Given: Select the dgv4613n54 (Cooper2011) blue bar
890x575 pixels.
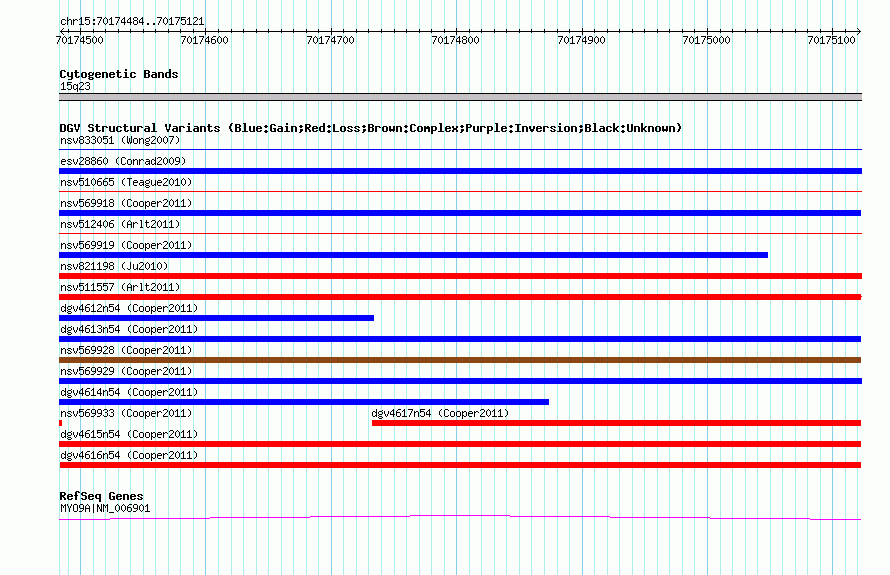Looking at the screenshot, I should [x=460, y=339].
